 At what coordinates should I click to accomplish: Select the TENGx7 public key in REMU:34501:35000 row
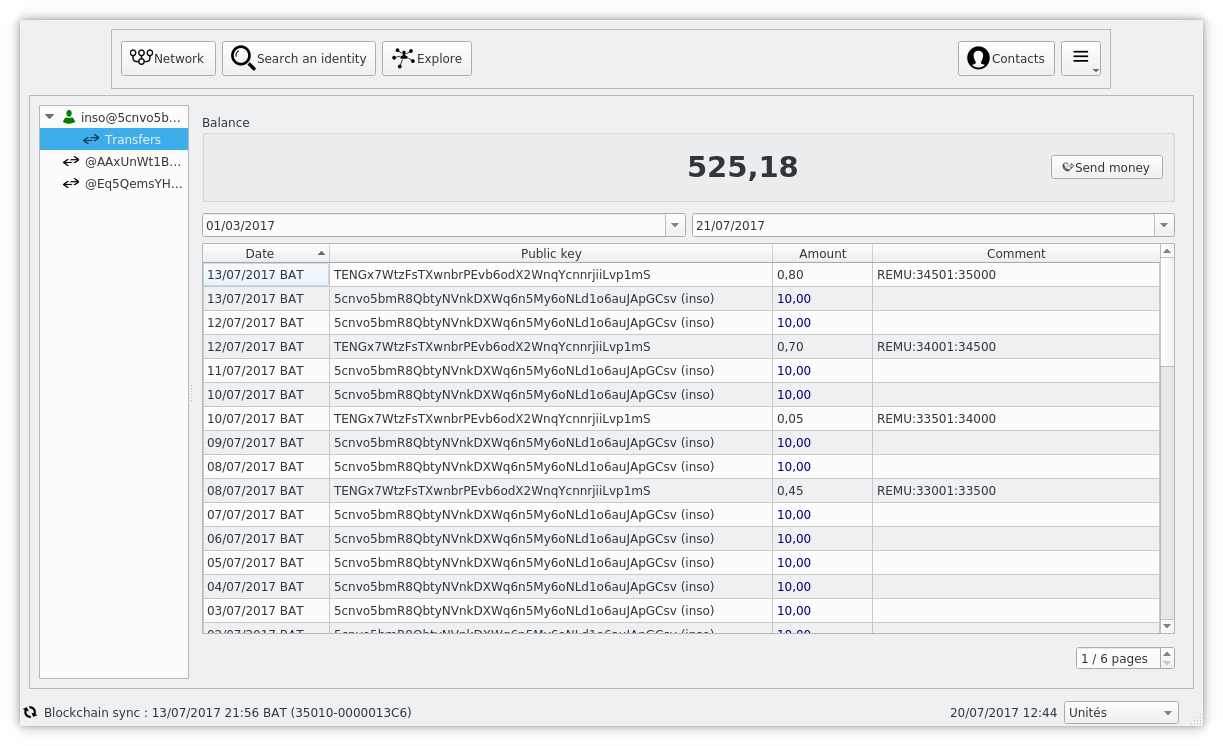[x=551, y=275]
